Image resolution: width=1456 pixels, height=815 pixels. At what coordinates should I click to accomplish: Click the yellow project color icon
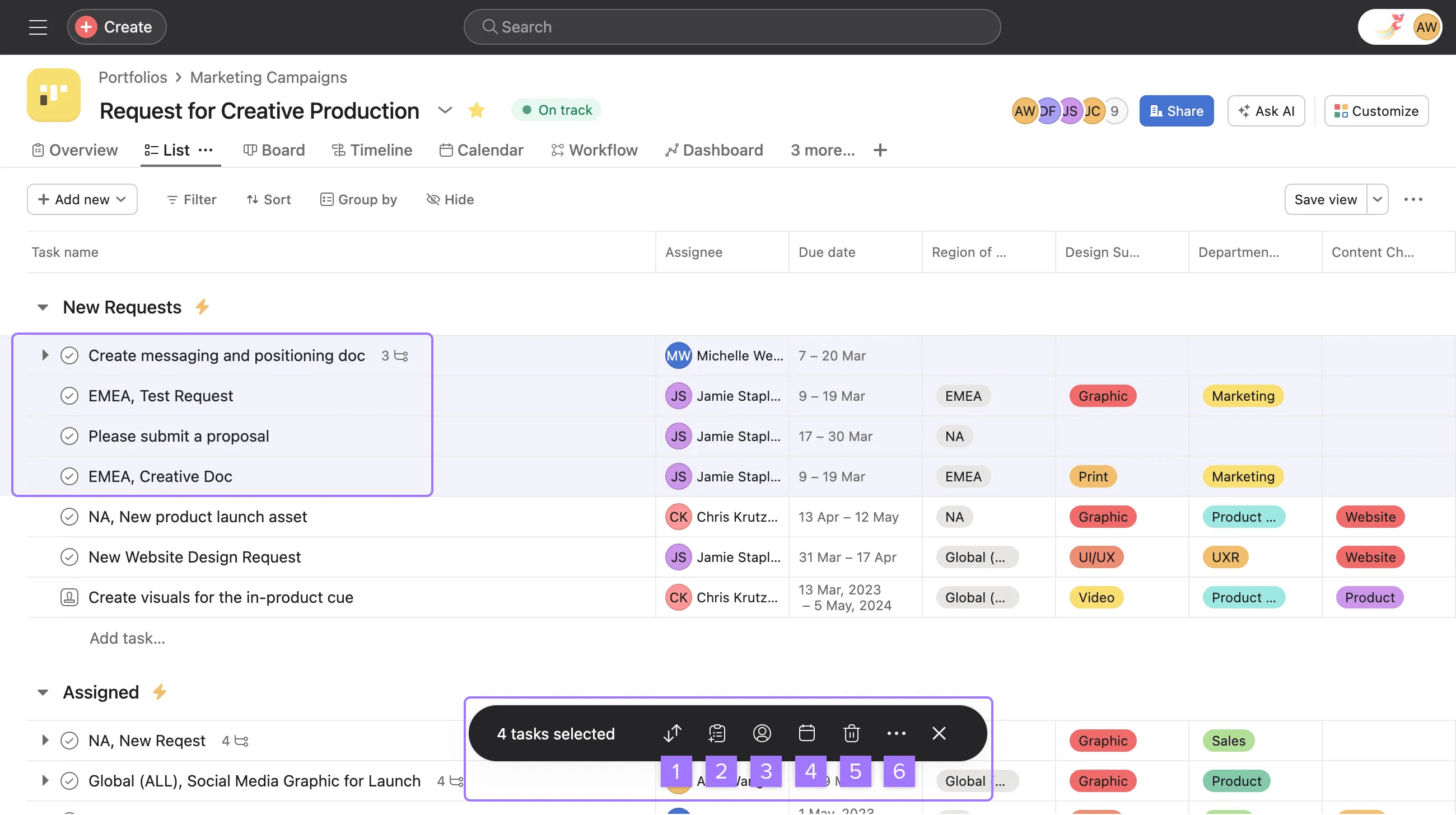[x=53, y=95]
